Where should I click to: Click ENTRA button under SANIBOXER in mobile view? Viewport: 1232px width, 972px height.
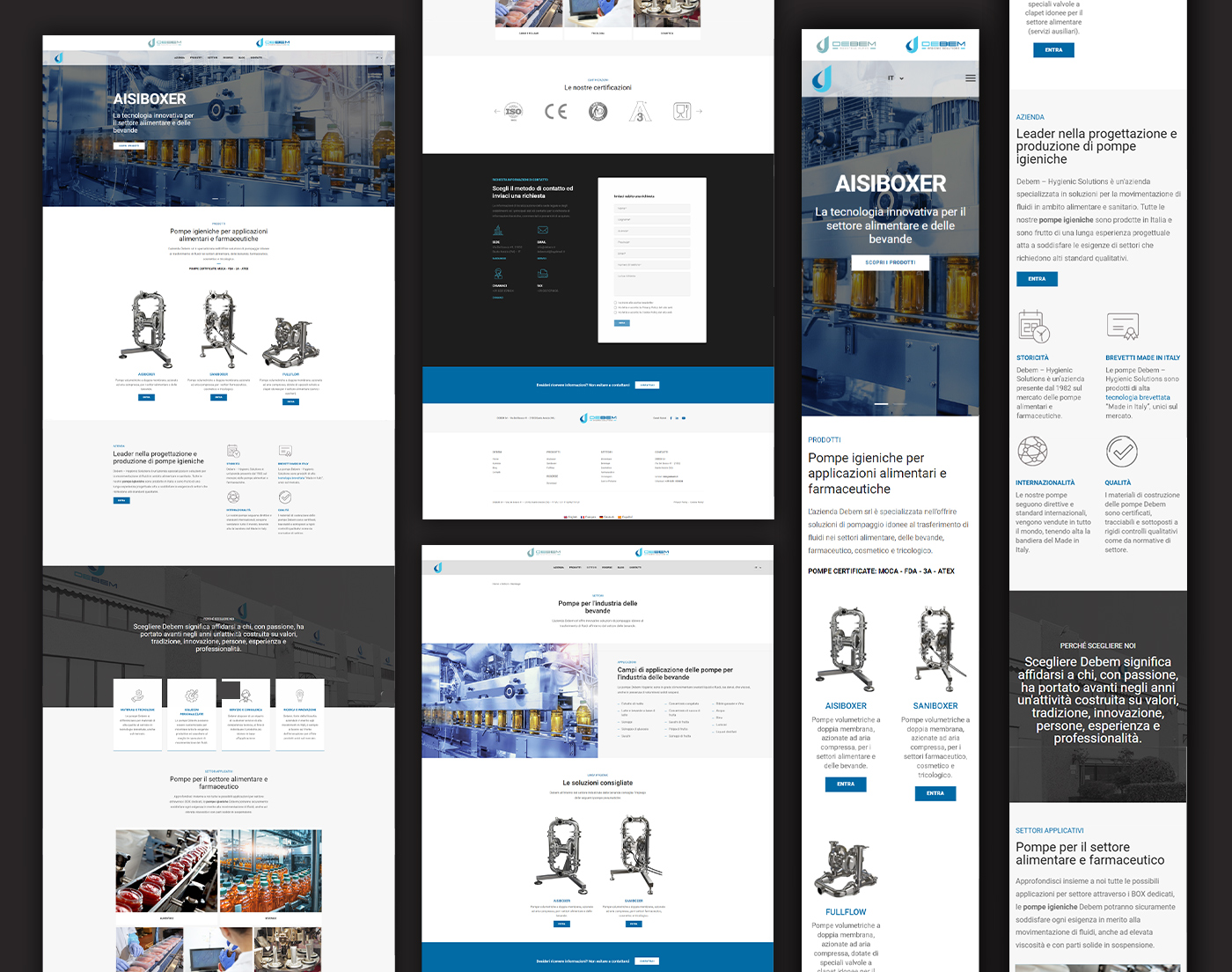(x=935, y=793)
